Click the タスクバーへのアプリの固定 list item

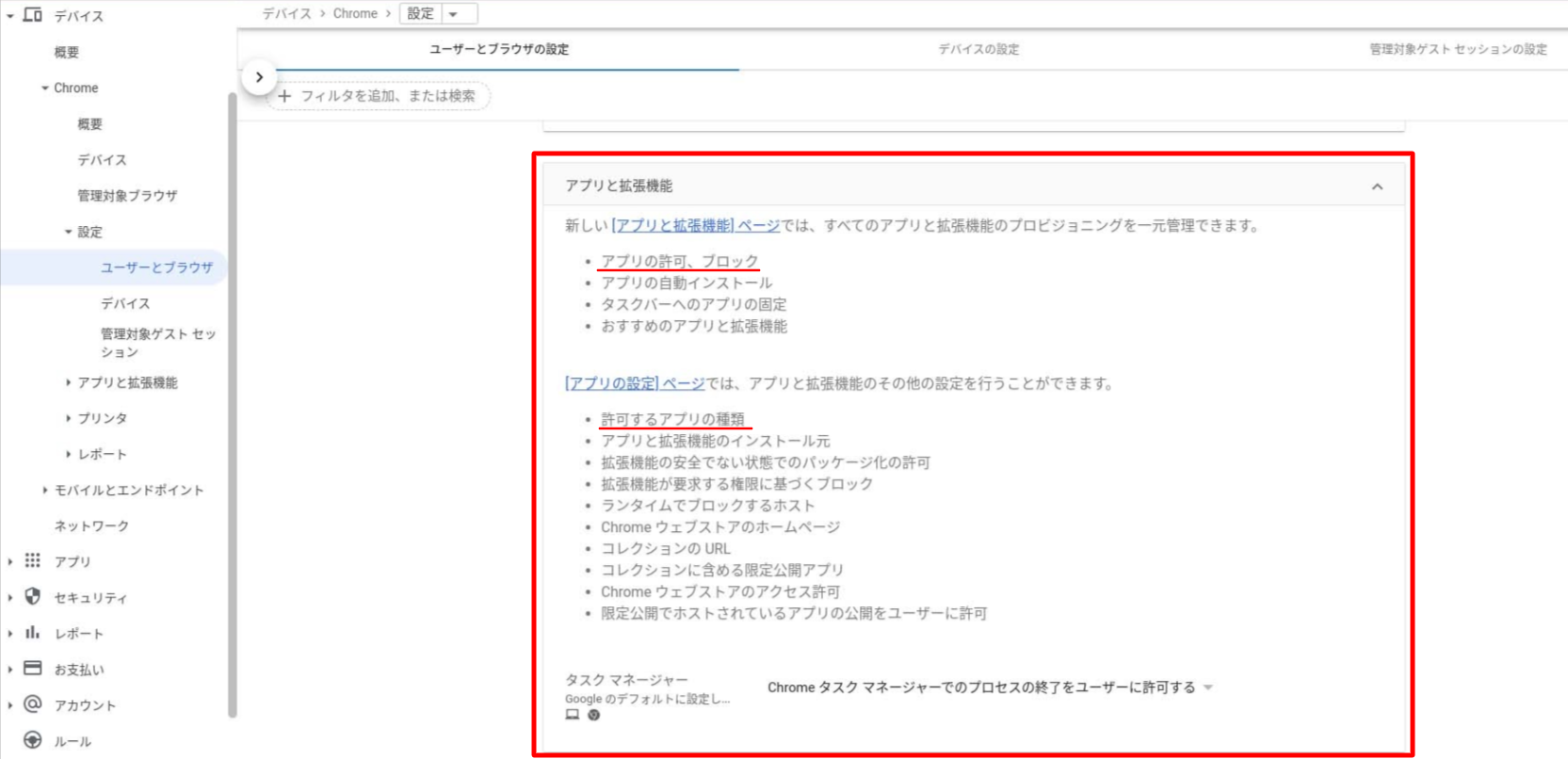[x=693, y=304]
